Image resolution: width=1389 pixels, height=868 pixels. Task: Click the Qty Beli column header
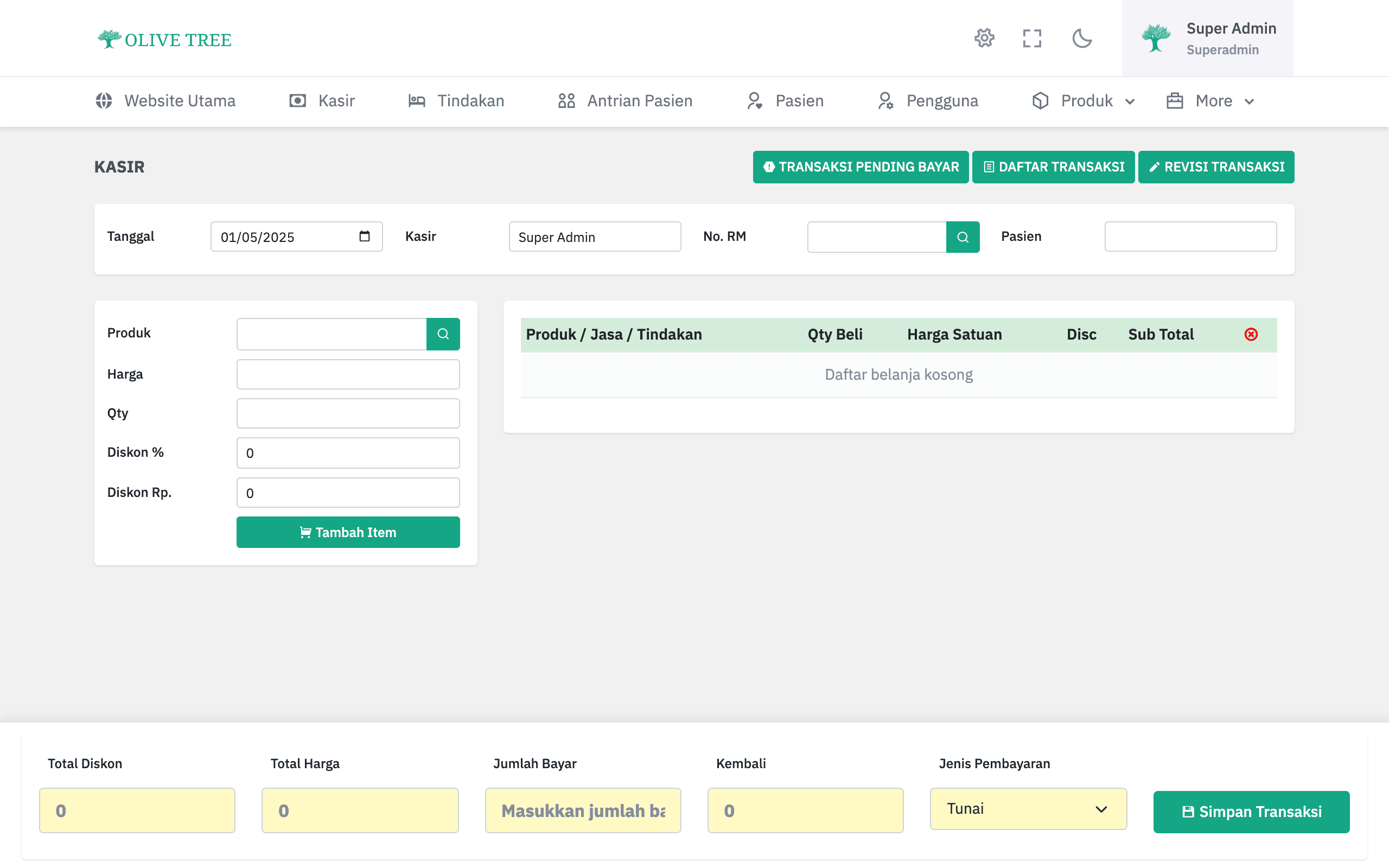tap(835, 335)
